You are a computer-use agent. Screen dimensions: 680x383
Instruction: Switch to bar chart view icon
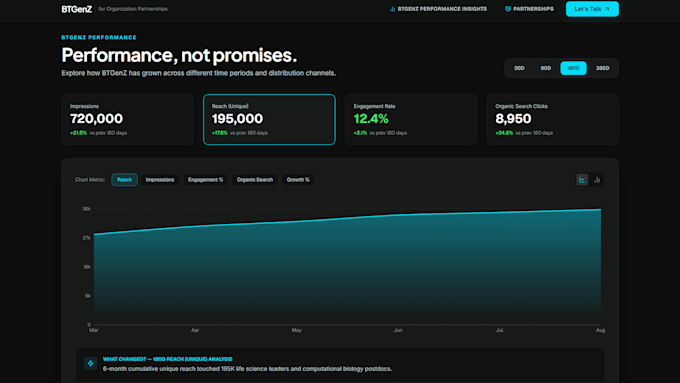597,180
